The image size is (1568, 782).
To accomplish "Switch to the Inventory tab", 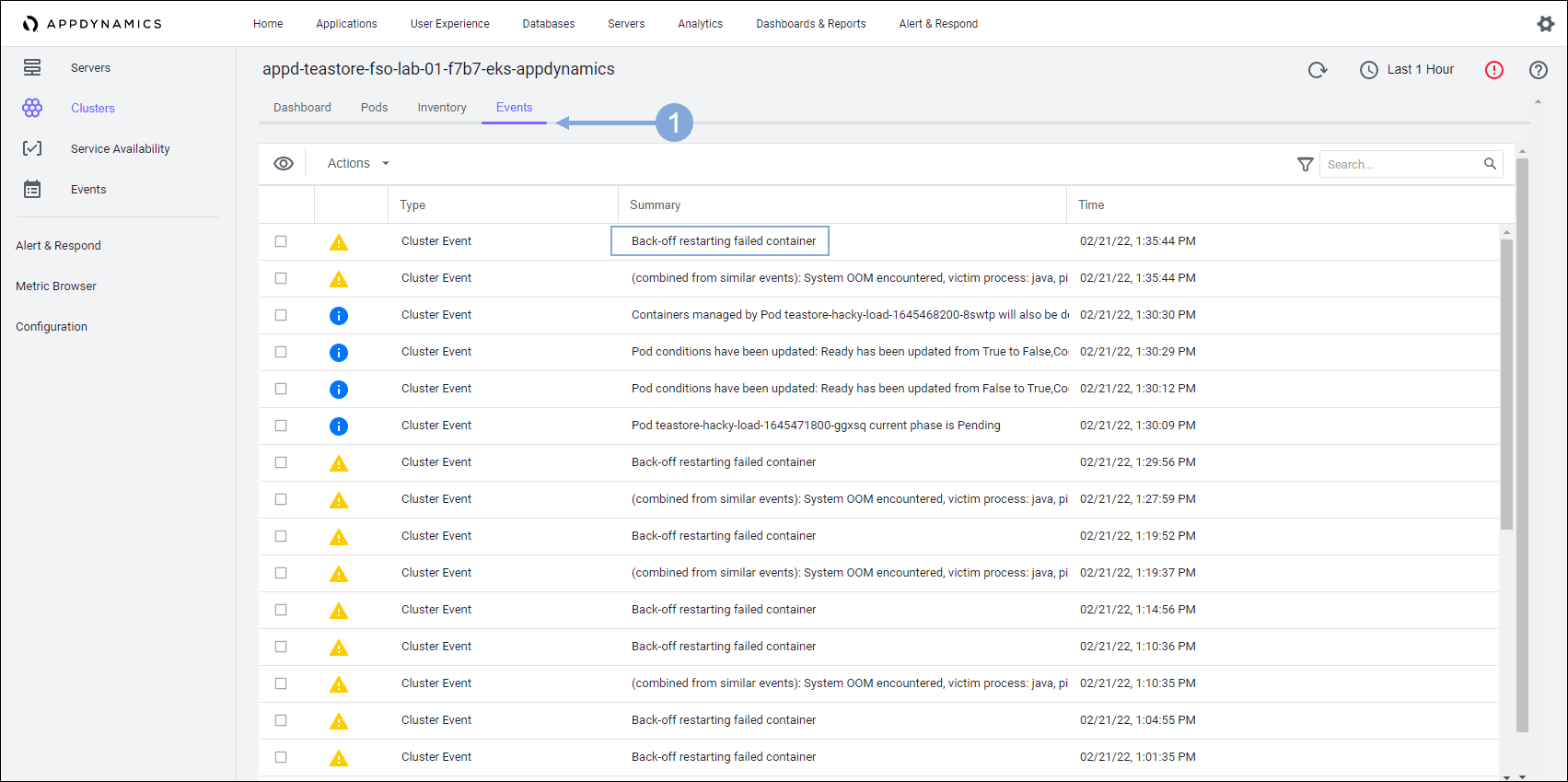I will pos(442,108).
